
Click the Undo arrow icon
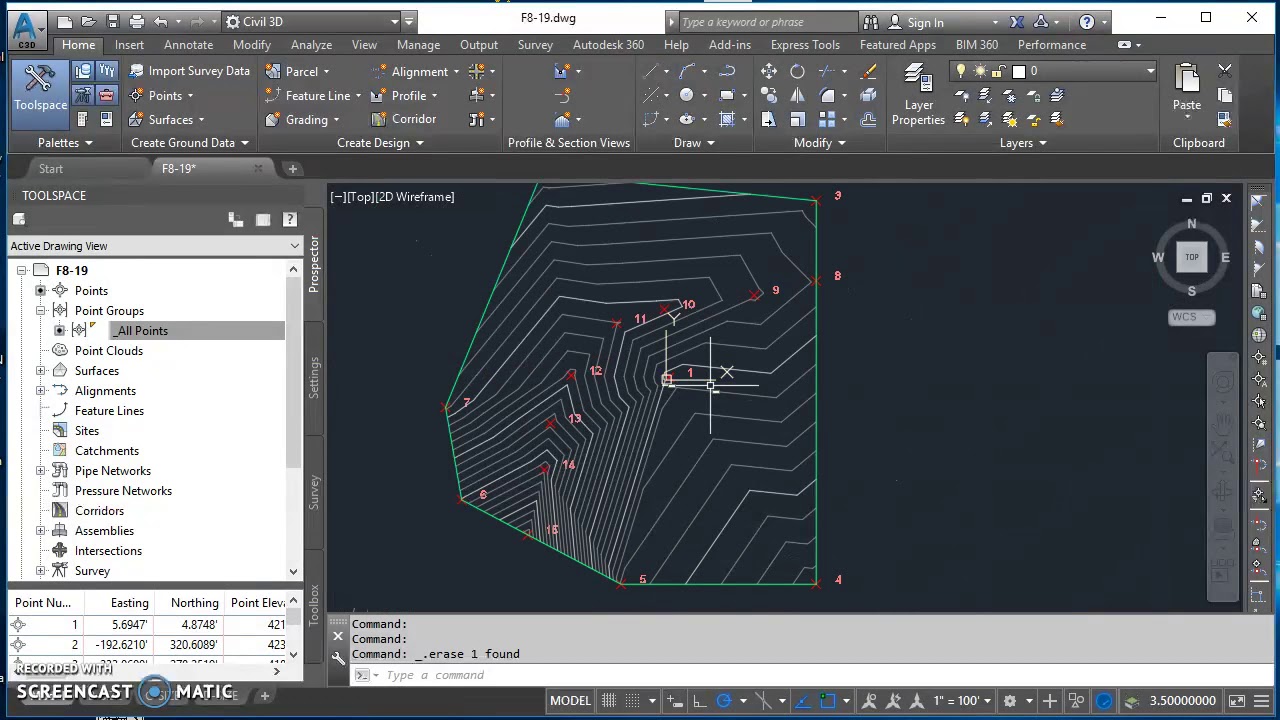pos(160,21)
